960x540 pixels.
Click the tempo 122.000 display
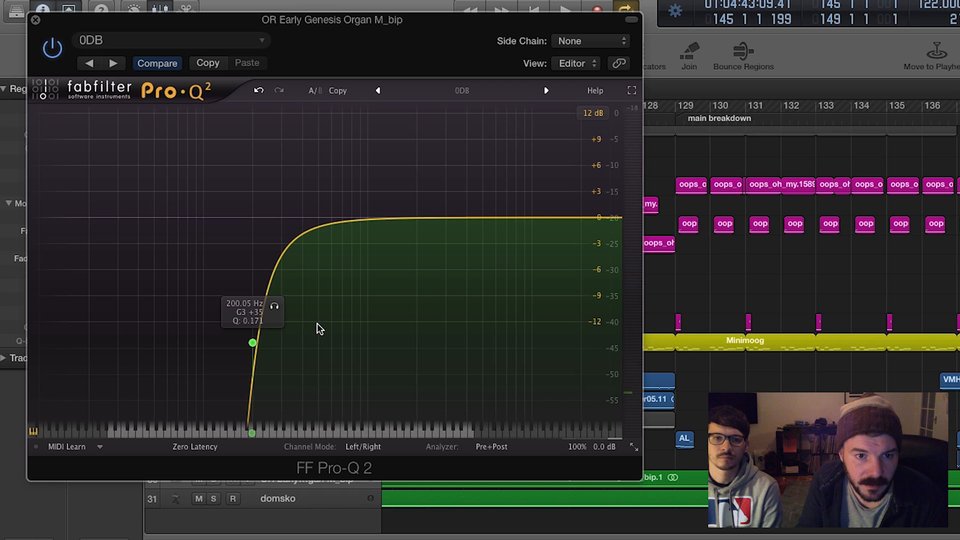[939, 5]
